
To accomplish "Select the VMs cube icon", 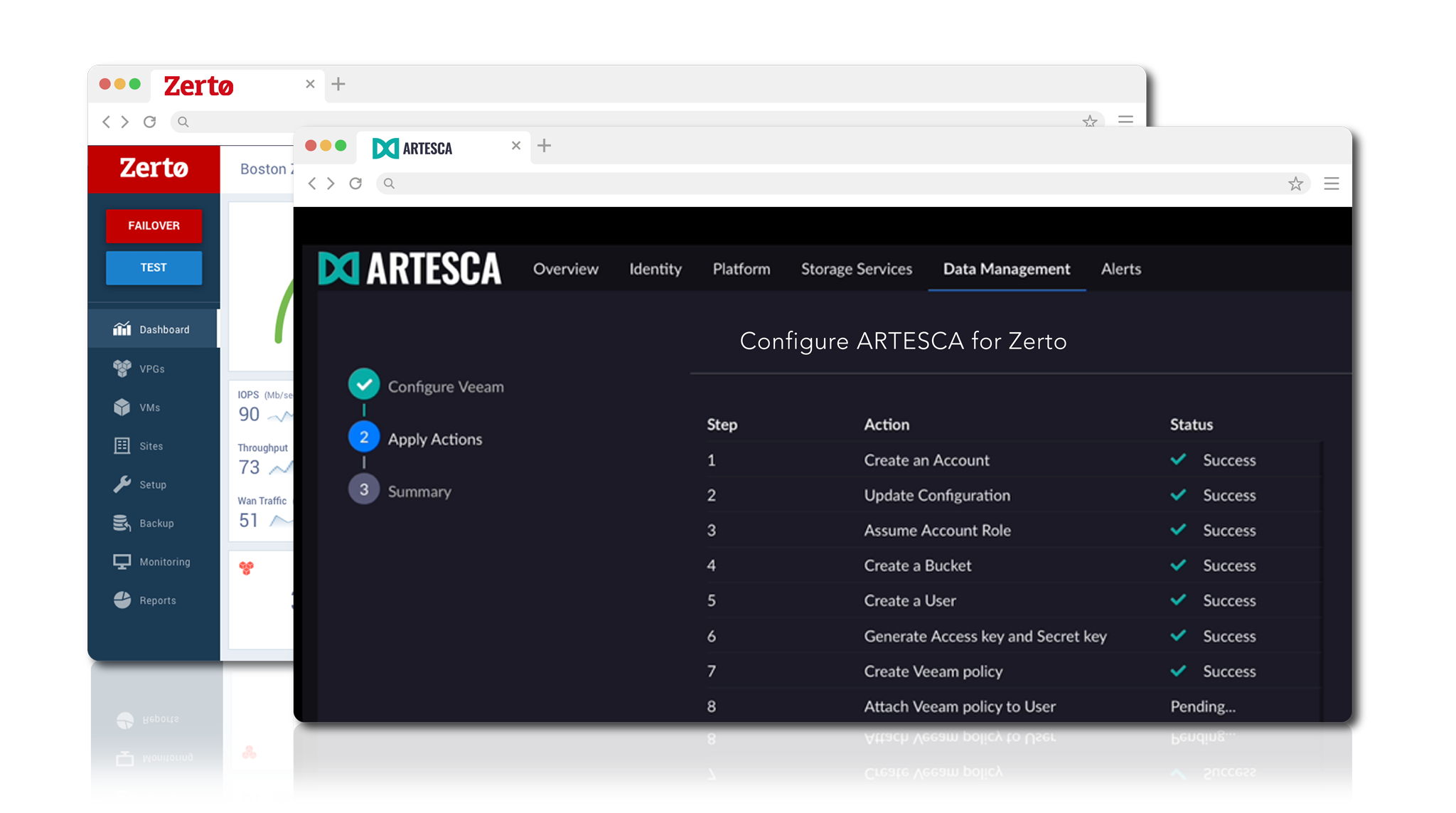I will tap(122, 407).
